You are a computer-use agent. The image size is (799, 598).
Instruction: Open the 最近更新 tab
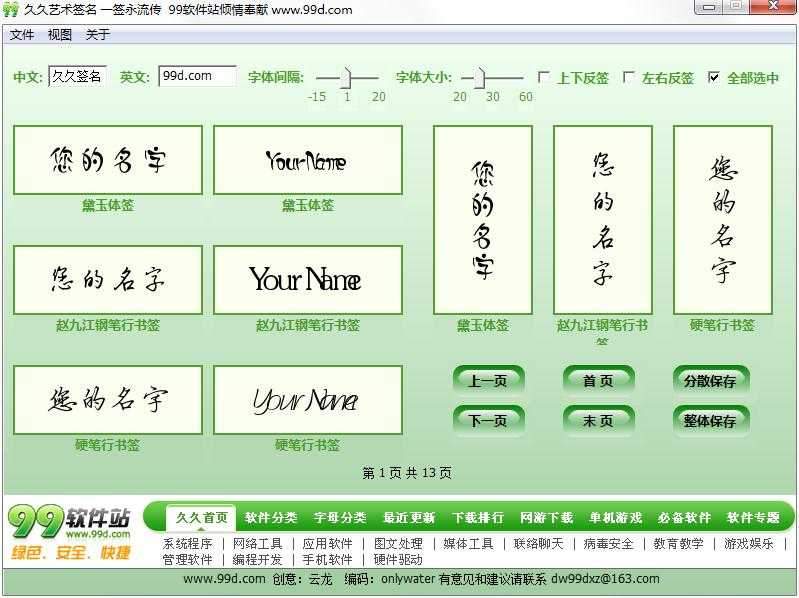click(409, 518)
